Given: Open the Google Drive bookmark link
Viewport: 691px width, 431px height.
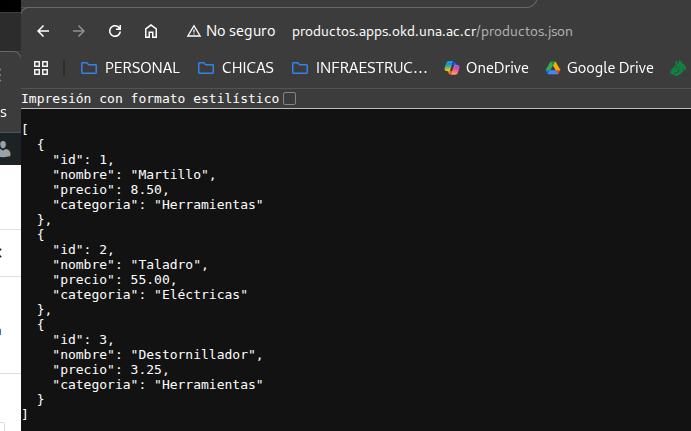Looking at the screenshot, I should (x=609, y=68).
